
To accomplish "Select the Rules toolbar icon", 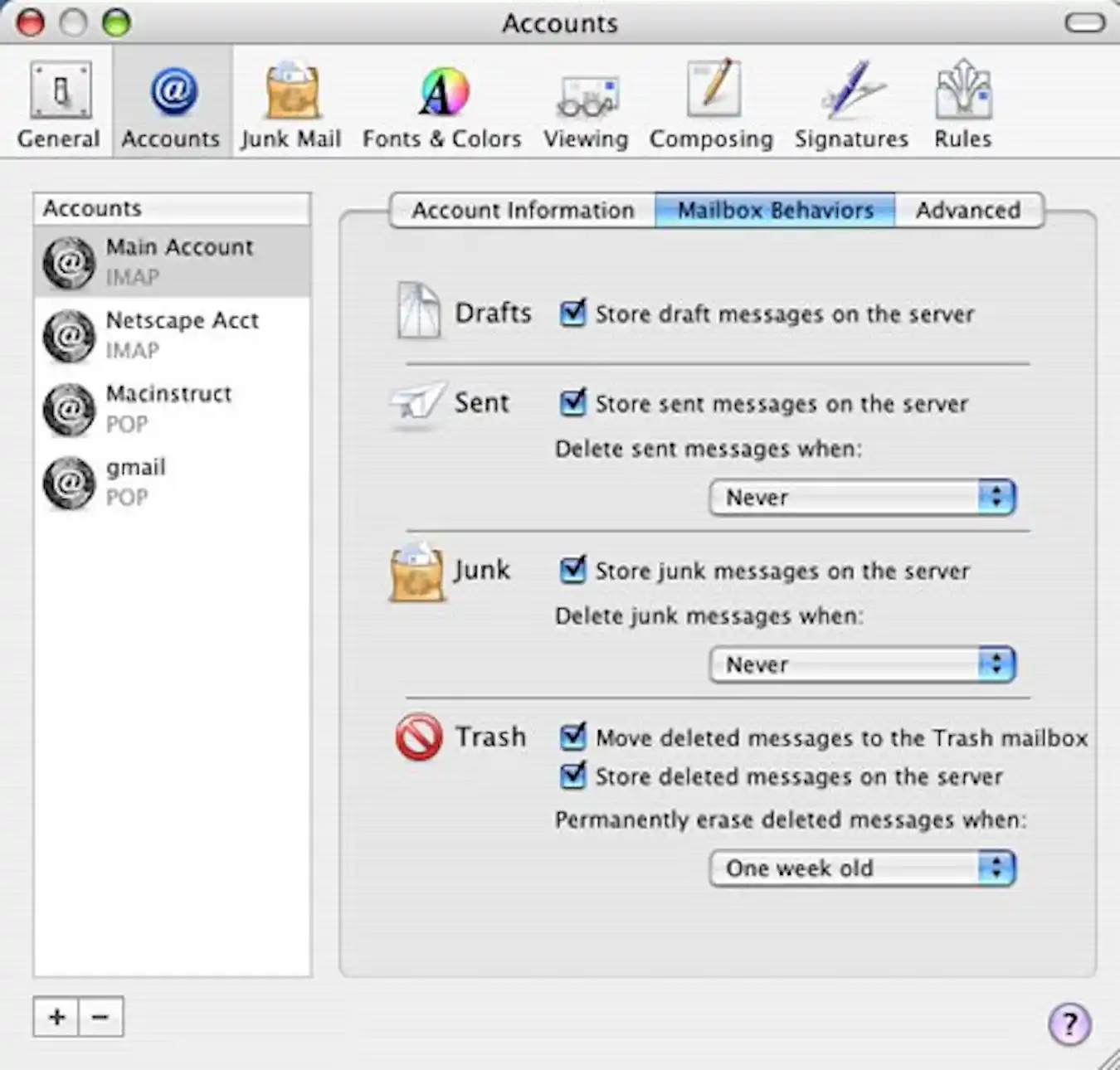I will pyautogui.click(x=962, y=100).
